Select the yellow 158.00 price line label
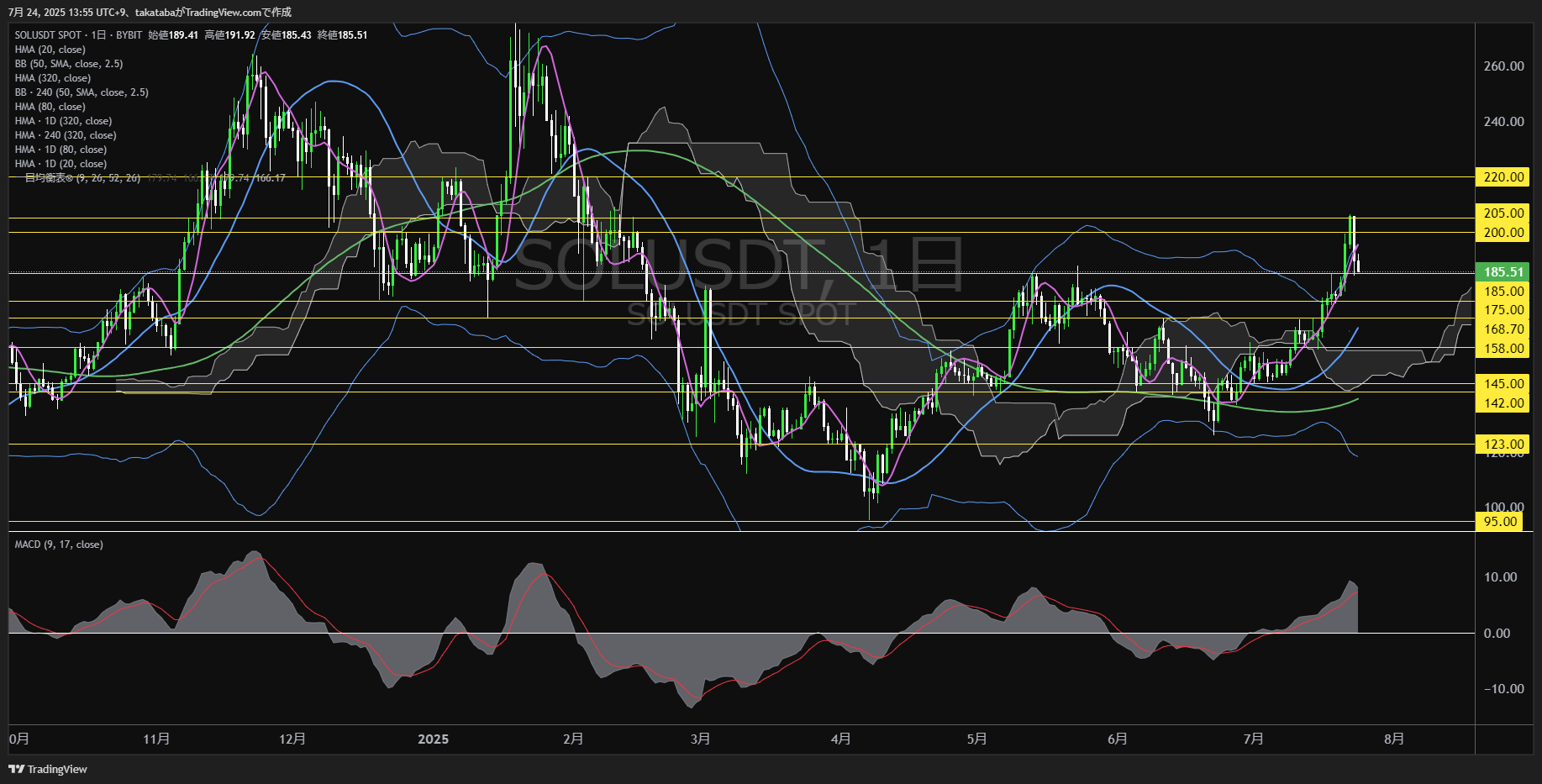Screen dimensions: 1542x784 coord(1503,348)
